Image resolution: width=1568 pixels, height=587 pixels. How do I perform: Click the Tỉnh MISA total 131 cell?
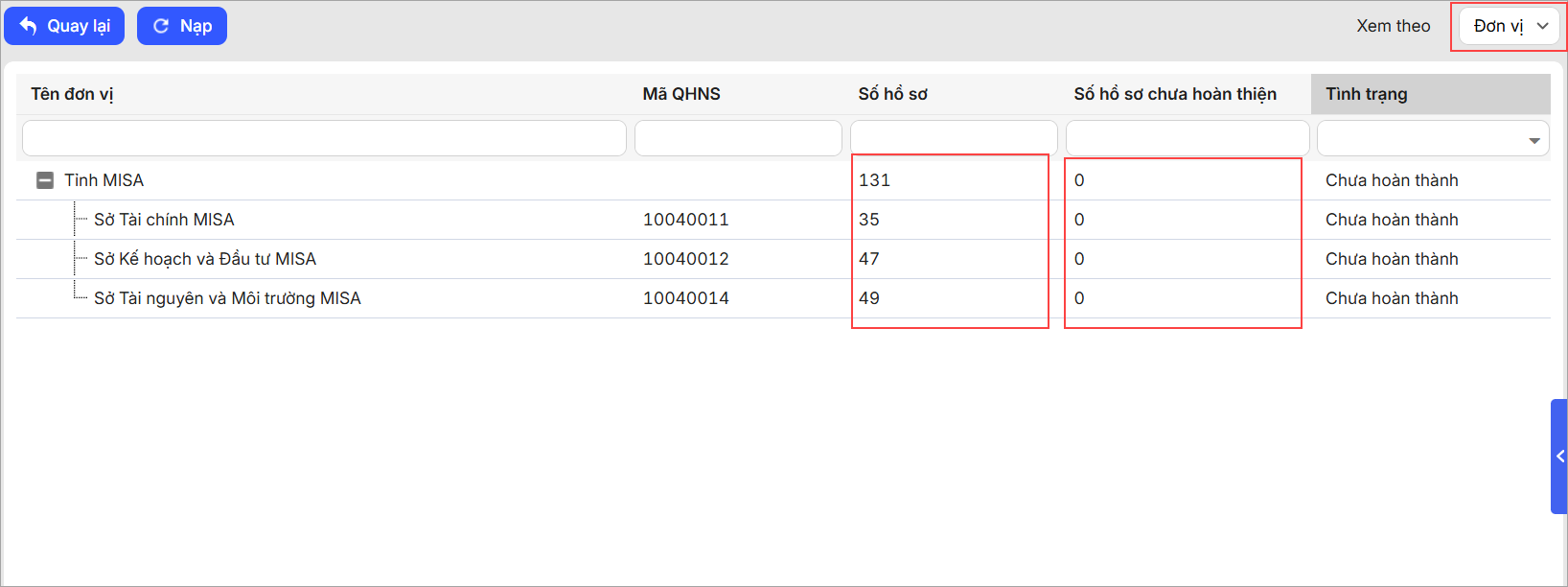(874, 180)
